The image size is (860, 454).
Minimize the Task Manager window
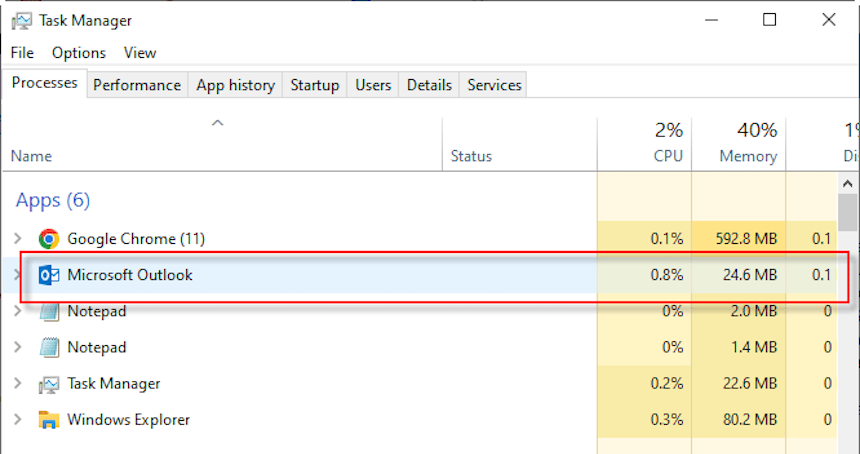point(711,20)
